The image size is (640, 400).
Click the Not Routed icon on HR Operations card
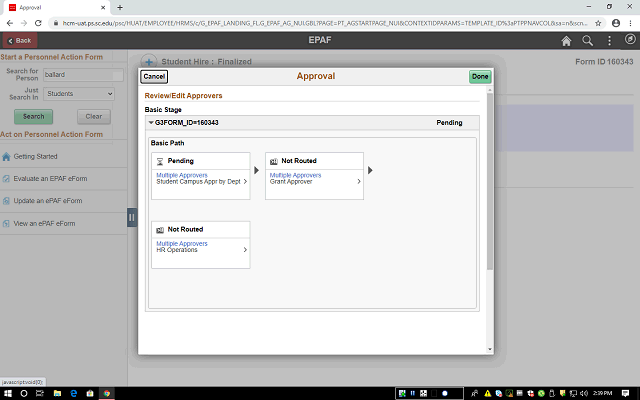click(160, 230)
